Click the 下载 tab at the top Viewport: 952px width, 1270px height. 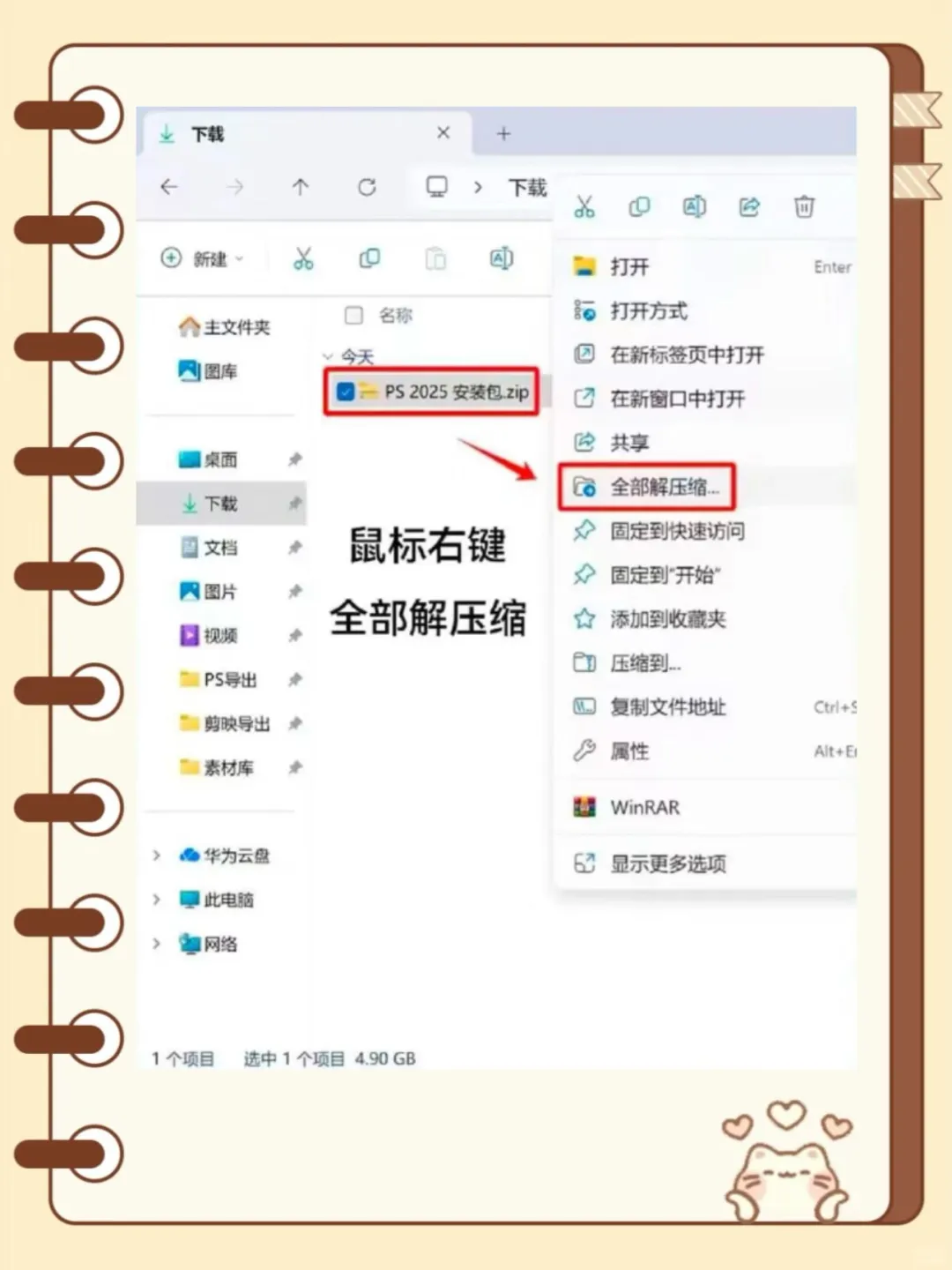click(x=207, y=133)
